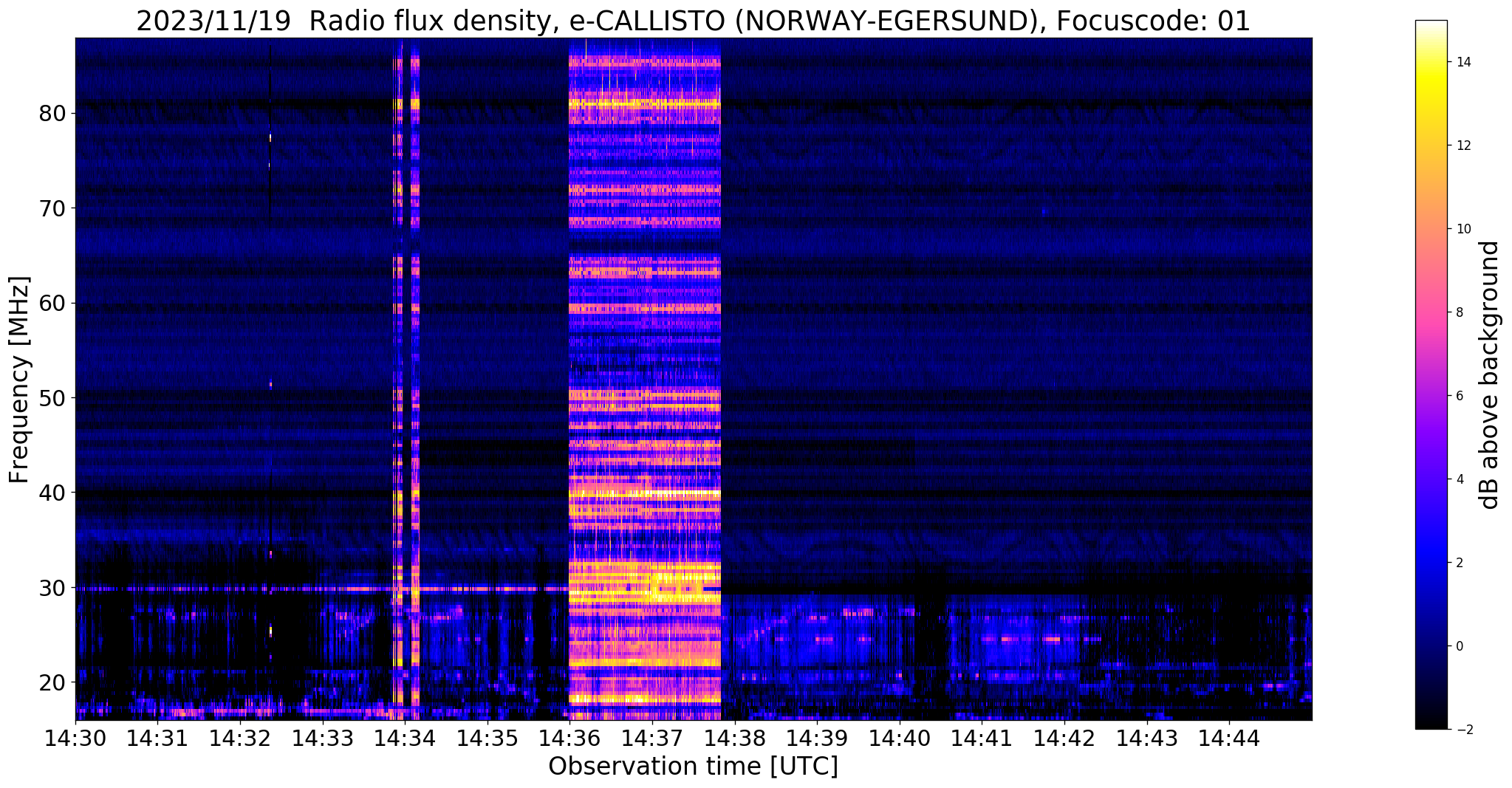Click the colorbar tick value 6

pos(1460,396)
